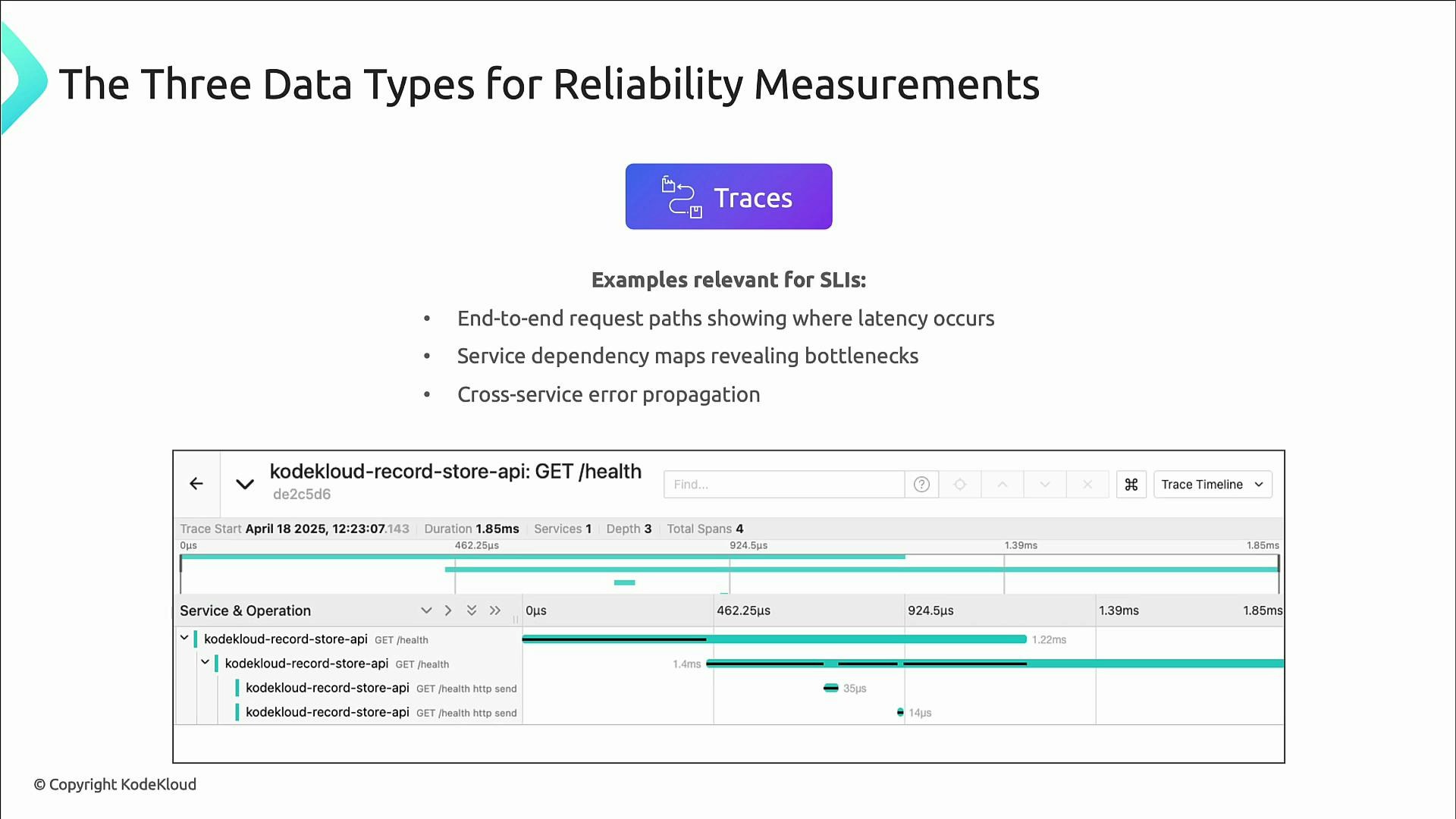
Task: Click the keyboard shortcuts command icon
Action: point(1131,484)
